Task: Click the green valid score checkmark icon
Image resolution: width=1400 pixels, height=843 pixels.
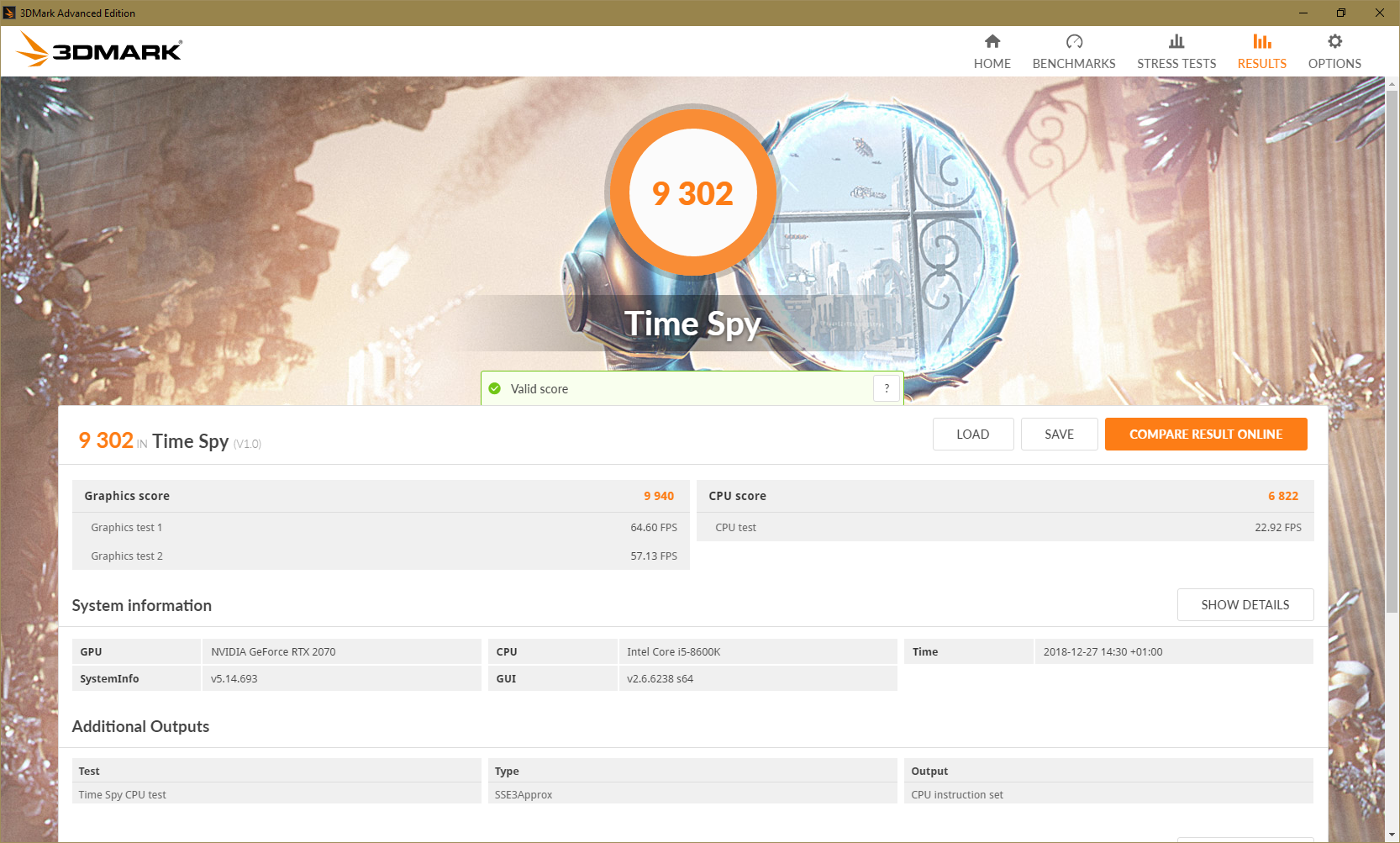Action: point(495,388)
